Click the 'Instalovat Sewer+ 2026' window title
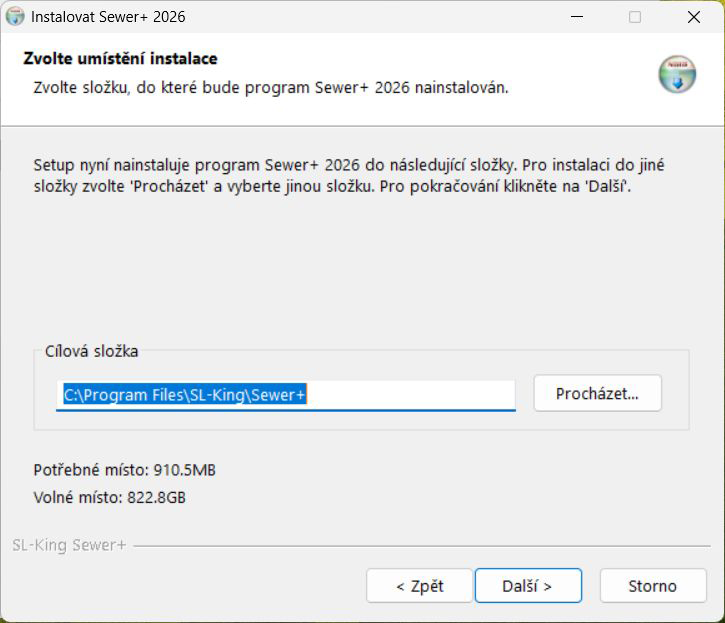Viewport: 725px width, 623px height. 108,17
